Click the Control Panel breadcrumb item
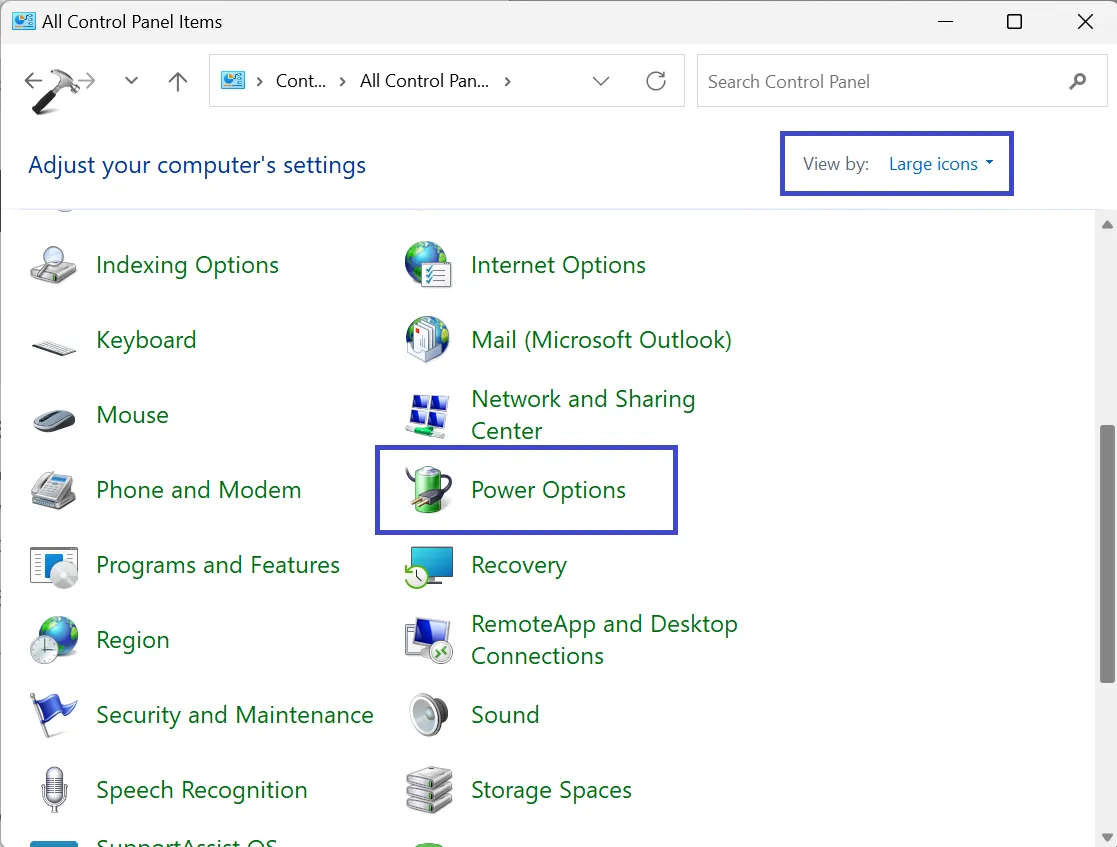Screen dimensions: 1117x847 (300, 81)
